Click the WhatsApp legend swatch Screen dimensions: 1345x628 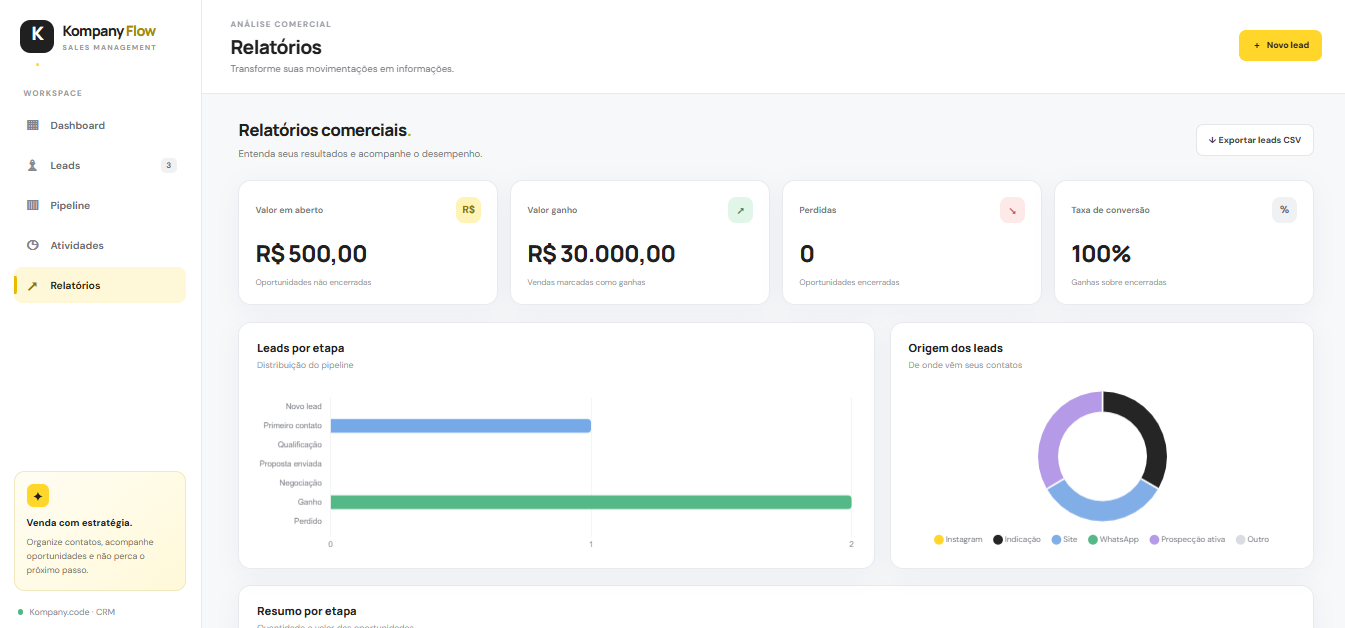coord(1093,540)
